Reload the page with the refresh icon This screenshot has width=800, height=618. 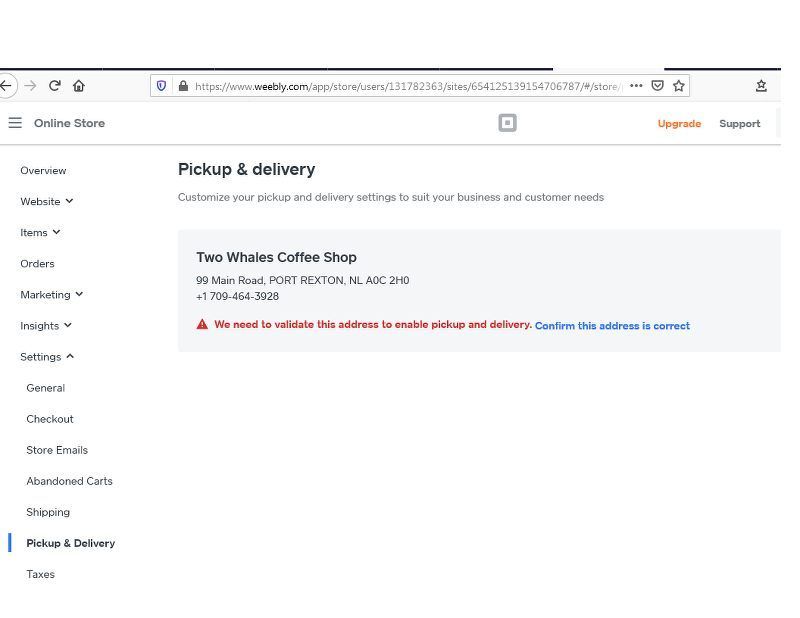coord(55,86)
